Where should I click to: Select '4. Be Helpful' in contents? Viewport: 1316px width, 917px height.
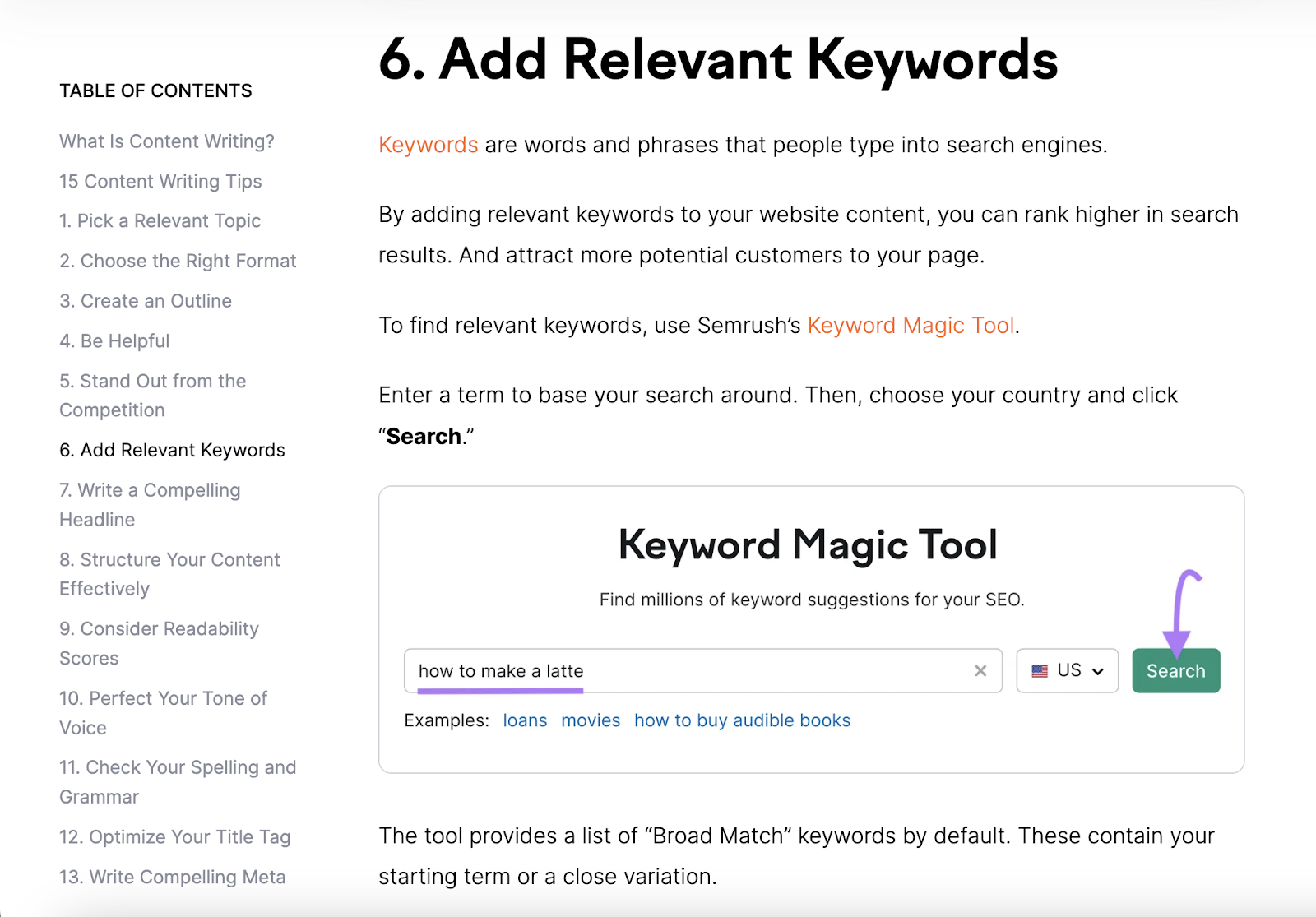[x=114, y=341]
